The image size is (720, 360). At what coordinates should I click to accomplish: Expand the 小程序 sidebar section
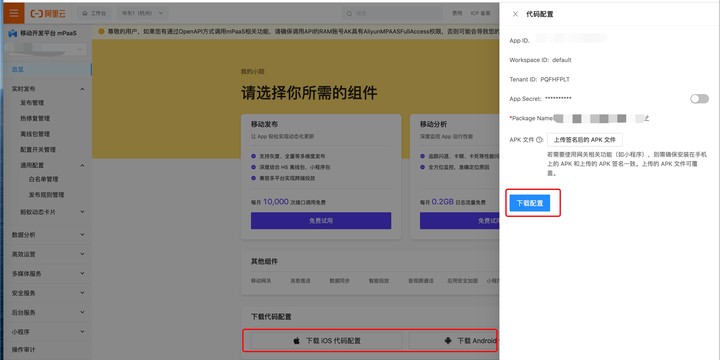[83, 331]
